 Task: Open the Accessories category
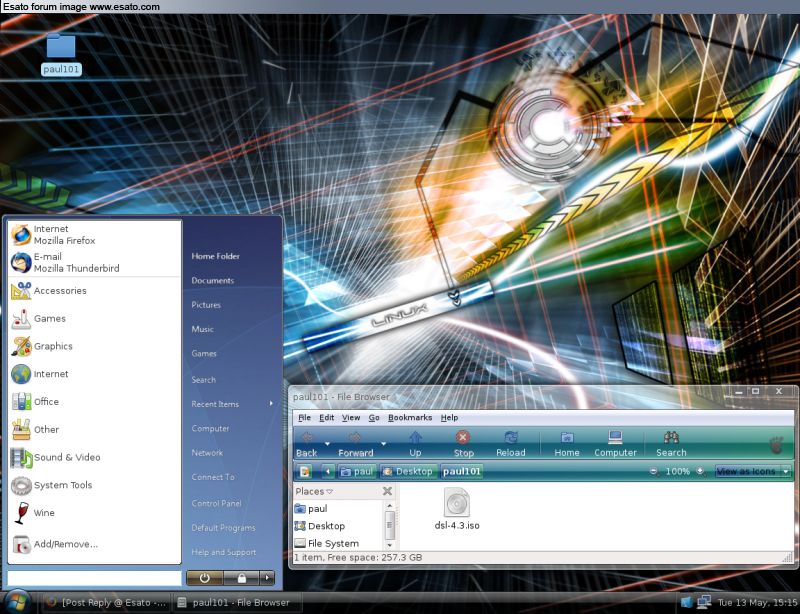coord(95,290)
